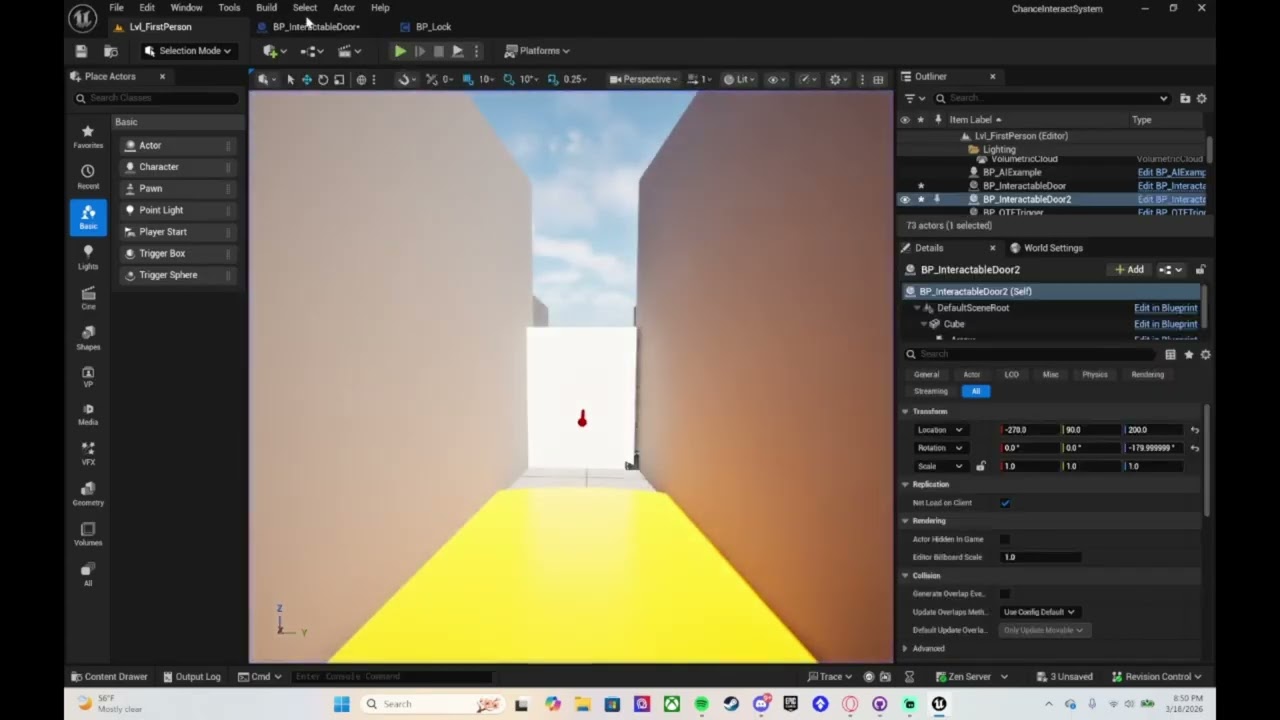Select the Recent category in Place Actors

click(x=88, y=177)
